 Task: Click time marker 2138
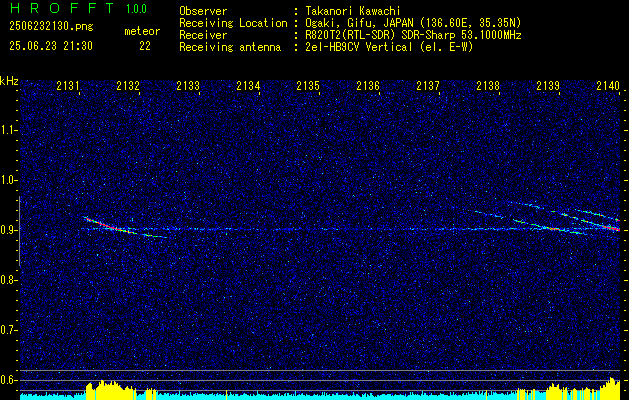pos(488,86)
